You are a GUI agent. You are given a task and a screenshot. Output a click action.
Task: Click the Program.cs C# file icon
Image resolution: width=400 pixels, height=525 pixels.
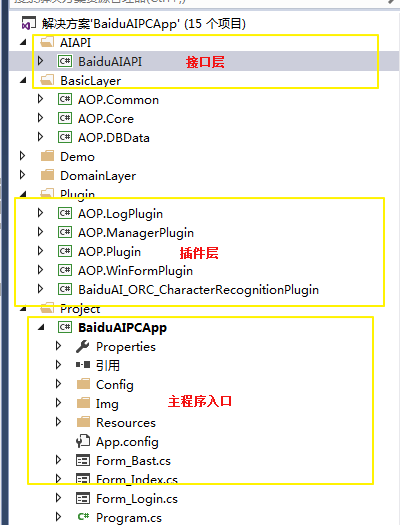83,517
